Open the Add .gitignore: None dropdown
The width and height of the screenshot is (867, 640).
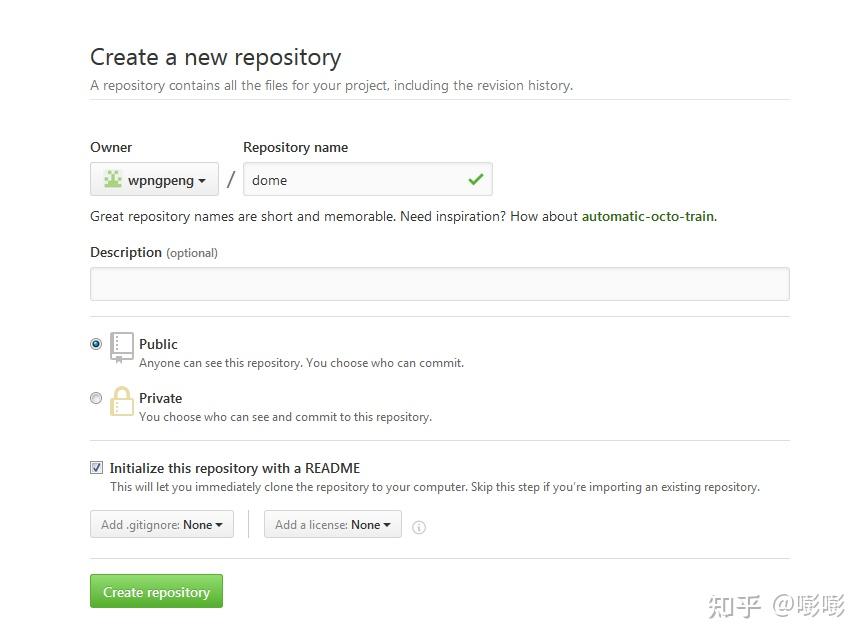[x=161, y=524]
